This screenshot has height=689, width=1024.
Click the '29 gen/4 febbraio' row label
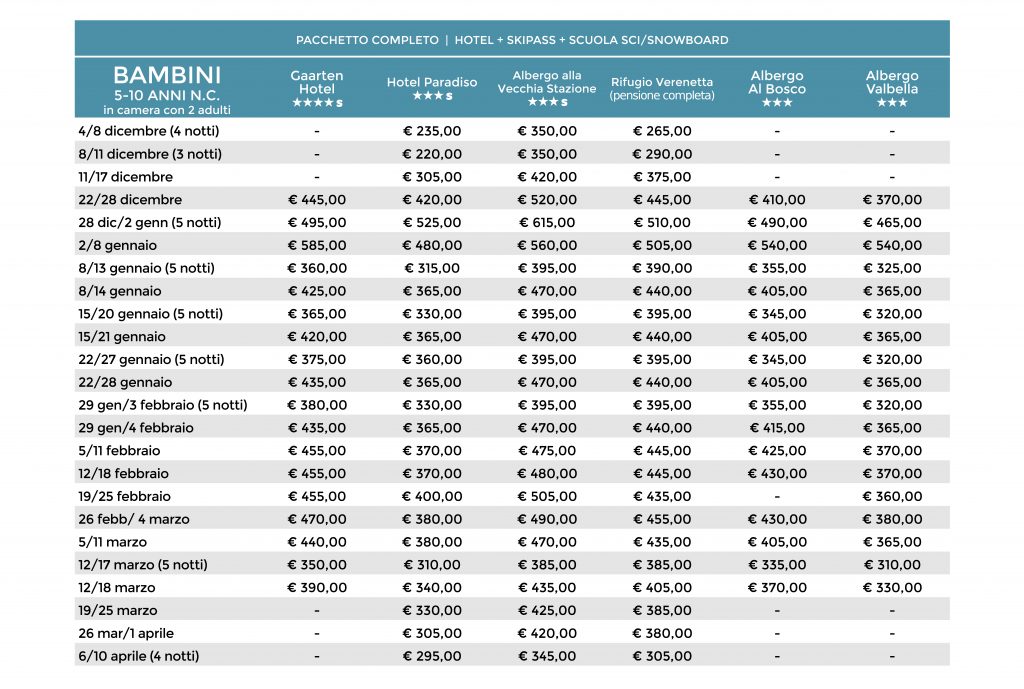(x=136, y=428)
